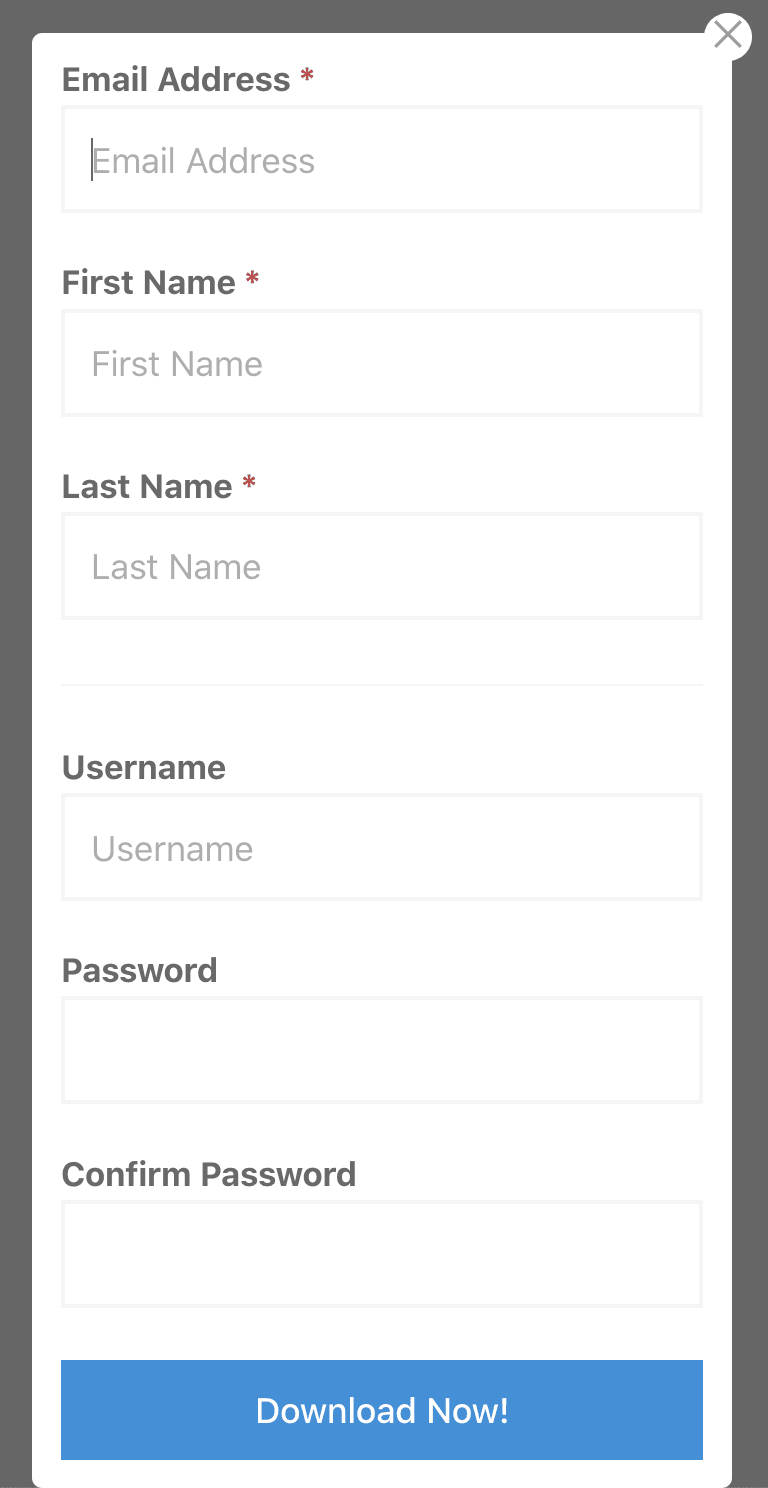Image resolution: width=768 pixels, height=1488 pixels.
Task: Click the red asterisk after Last Name
Action: 249,484
